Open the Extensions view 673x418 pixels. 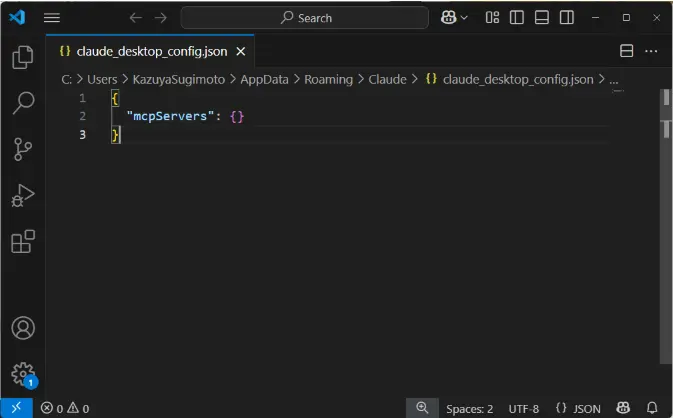22,241
